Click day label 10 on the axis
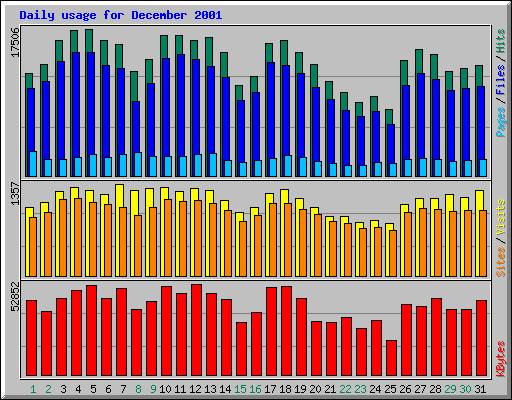512x400 pixels. (x=165, y=389)
